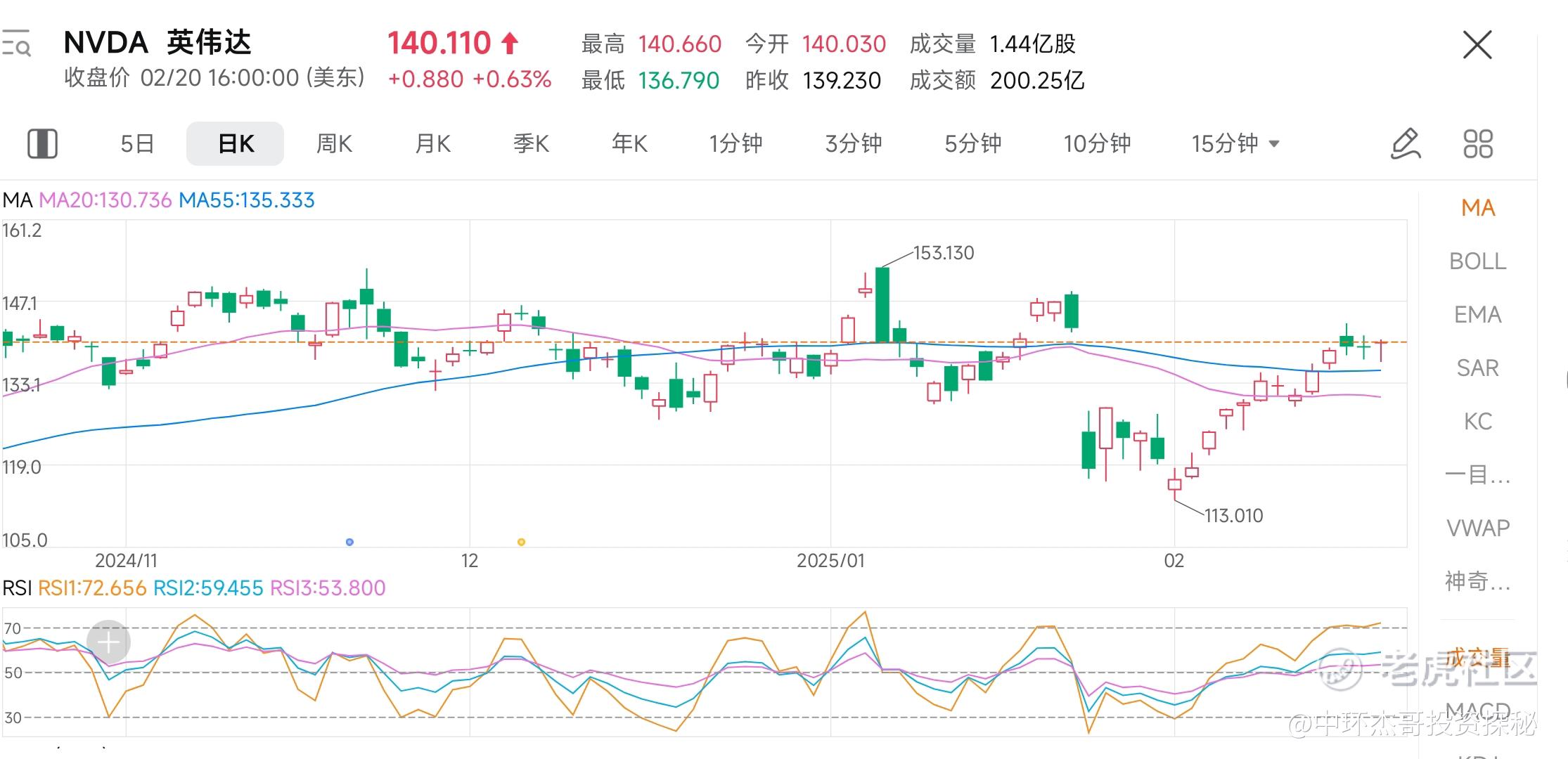1568x759 pixels.
Task: Enable the 神奇… indicator
Action: coord(1478,582)
